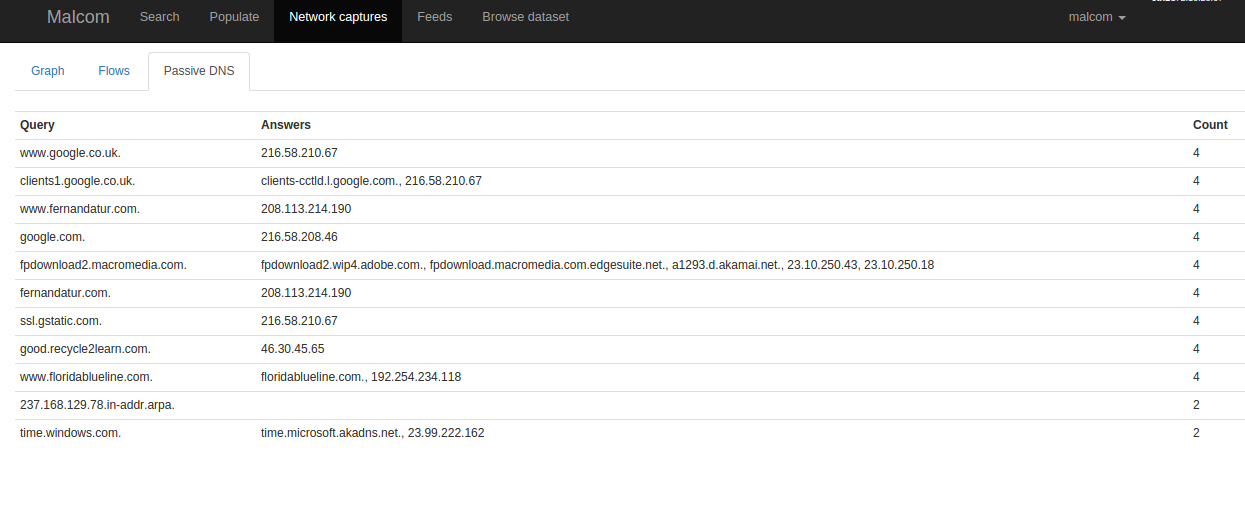
Task: Select the ssl.gstatic.com. query cell
Action: (x=61, y=321)
